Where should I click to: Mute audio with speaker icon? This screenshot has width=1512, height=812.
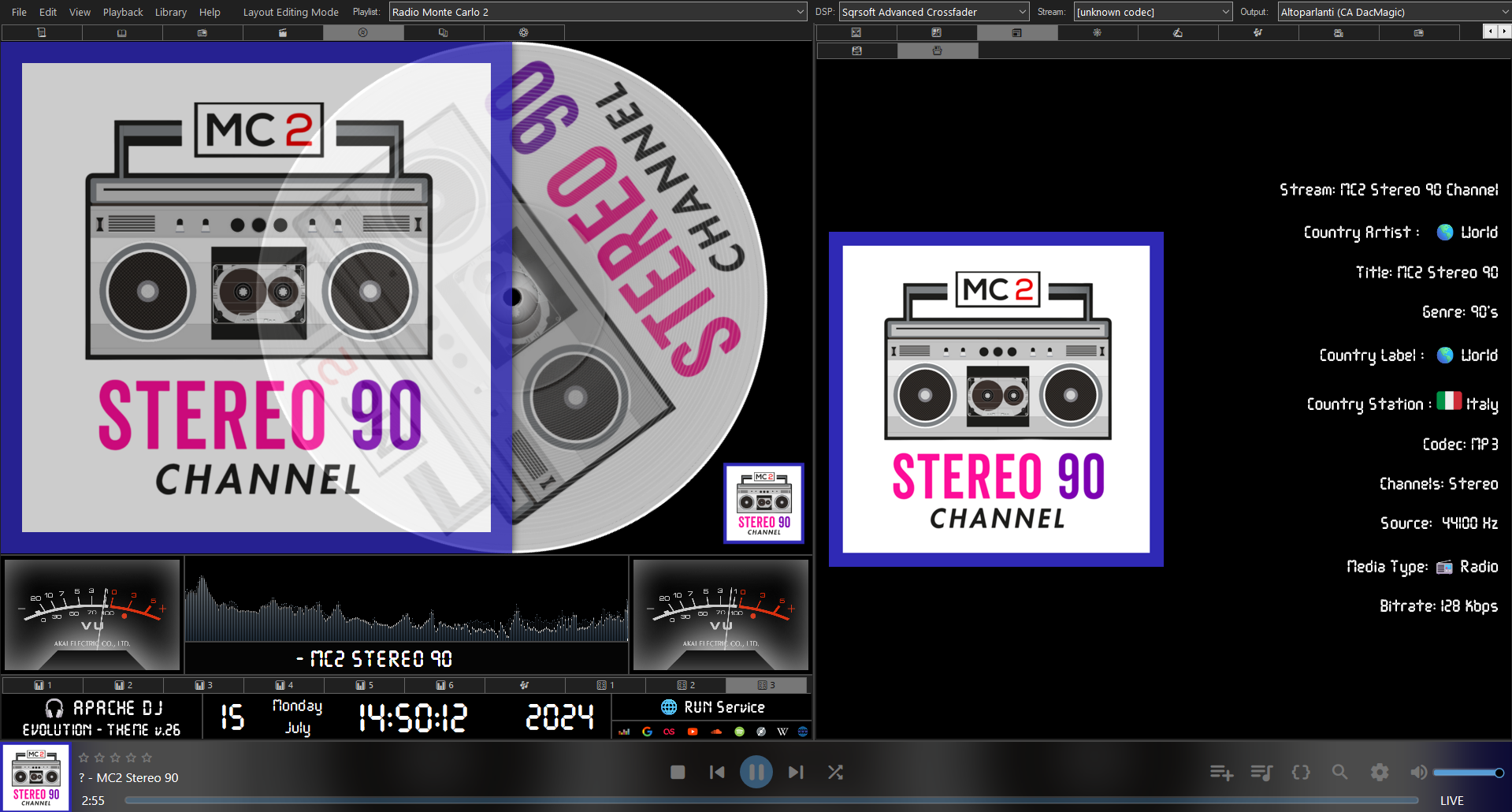click(x=1418, y=773)
